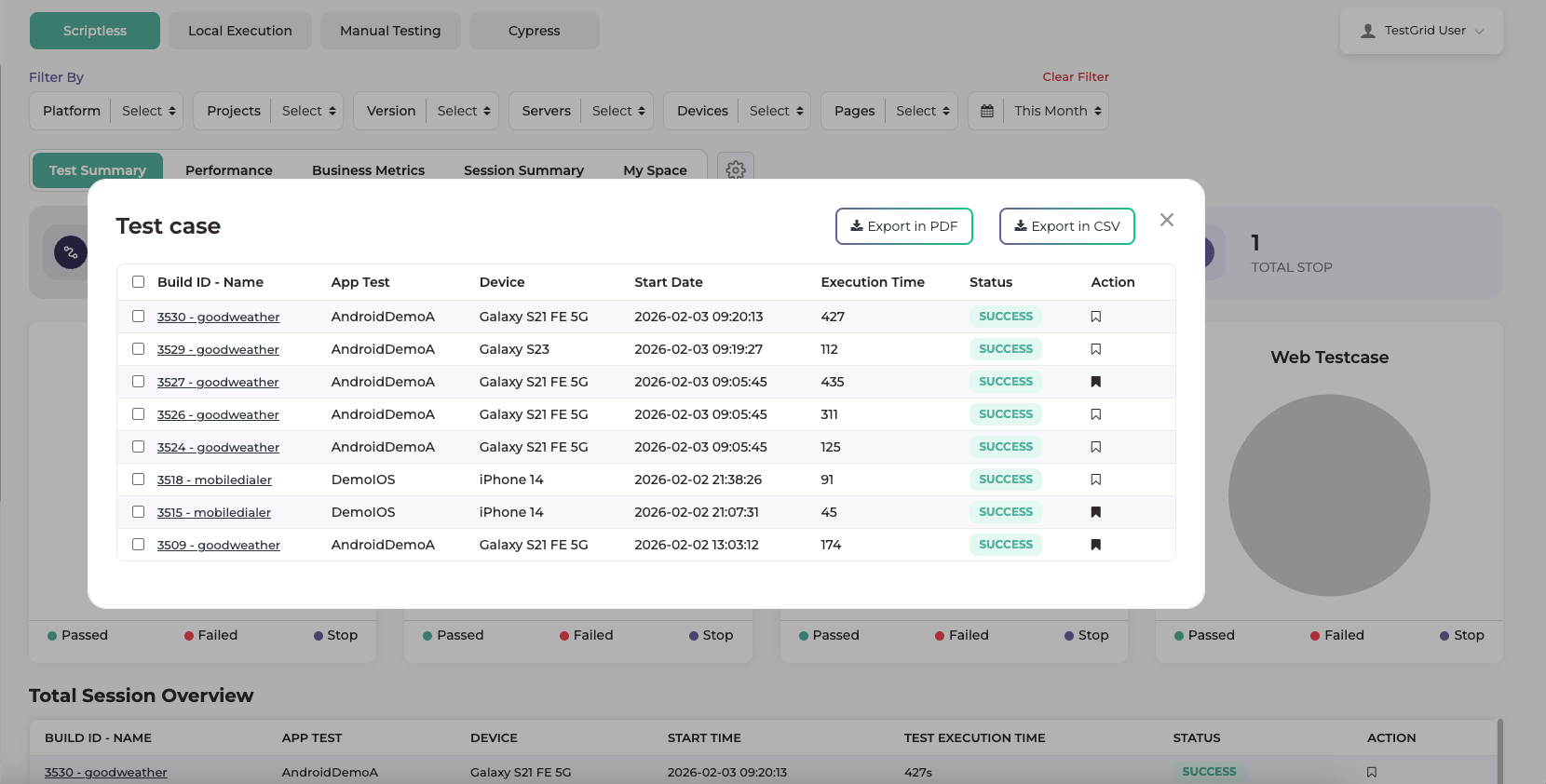Close the Test case dialog
1546x784 pixels.
click(x=1166, y=220)
